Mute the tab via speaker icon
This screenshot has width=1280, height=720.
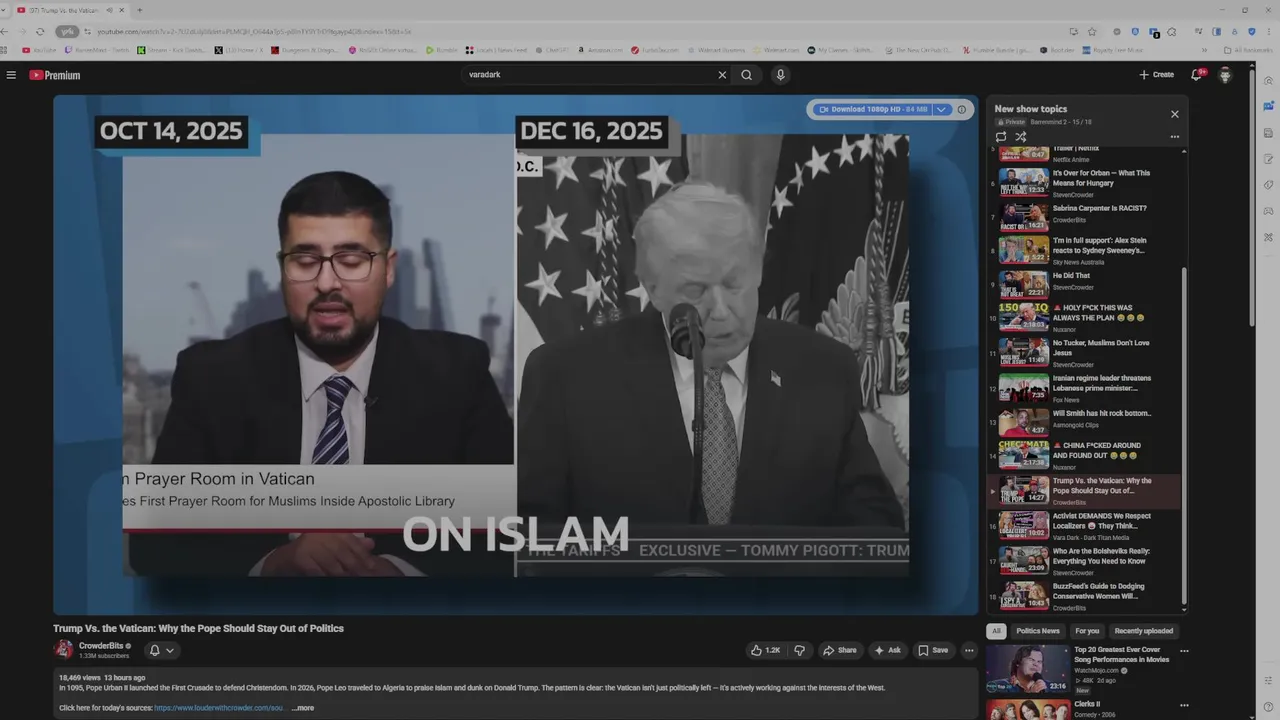[109, 10]
